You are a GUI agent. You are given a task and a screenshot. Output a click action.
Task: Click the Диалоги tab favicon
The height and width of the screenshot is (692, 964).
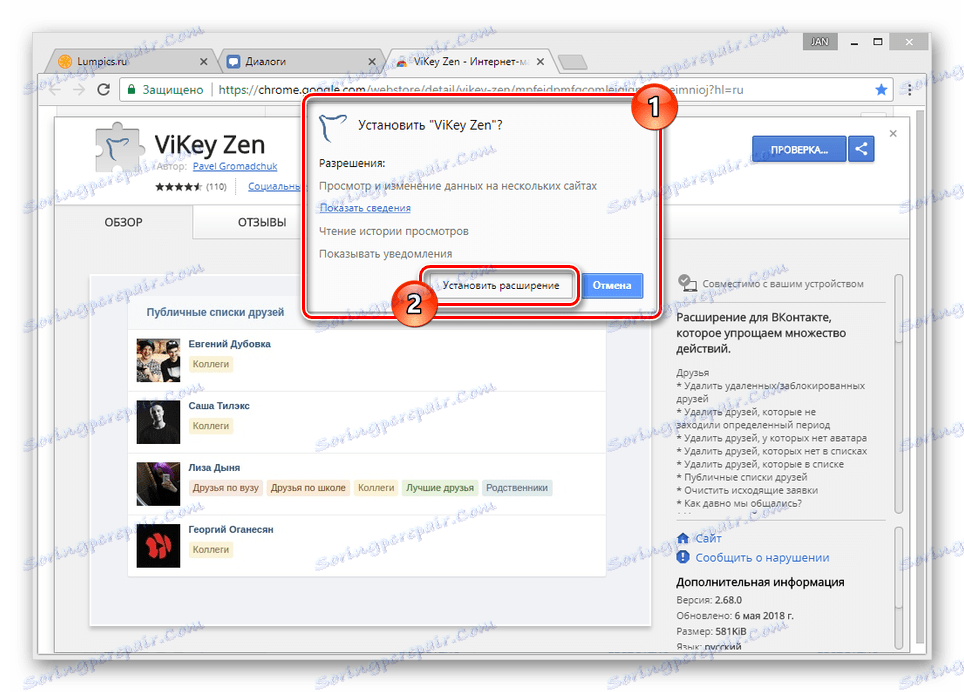tap(233, 61)
